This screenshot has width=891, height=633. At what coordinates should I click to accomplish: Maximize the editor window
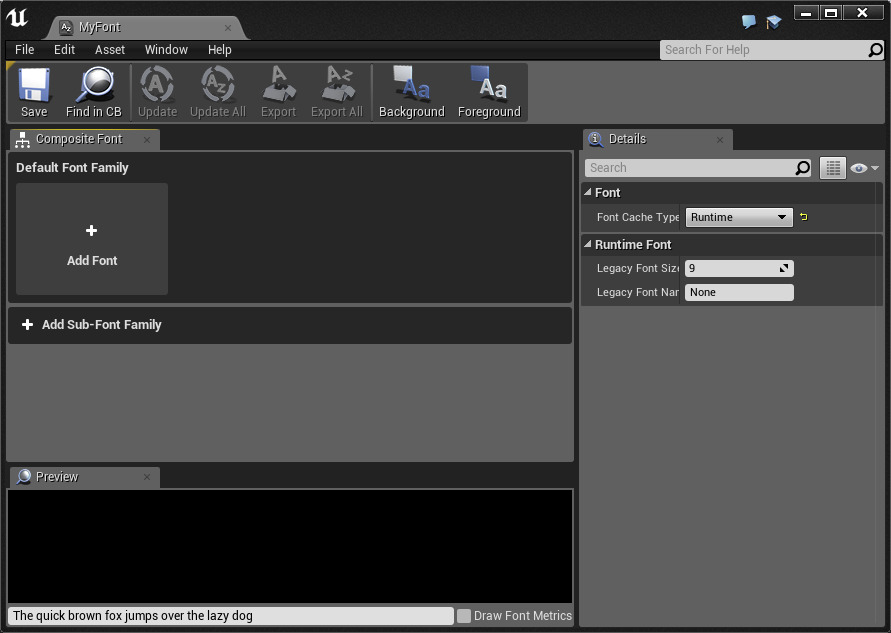coord(831,13)
